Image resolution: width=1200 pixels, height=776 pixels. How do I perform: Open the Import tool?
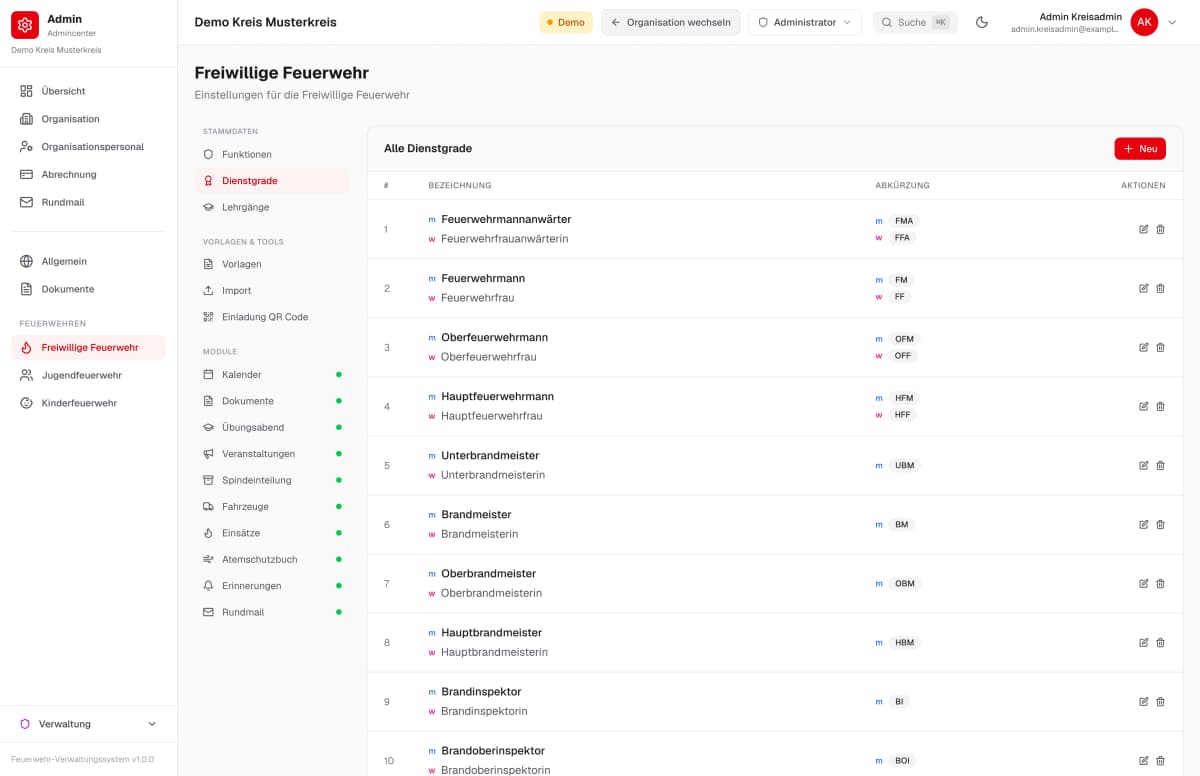tap(272, 290)
